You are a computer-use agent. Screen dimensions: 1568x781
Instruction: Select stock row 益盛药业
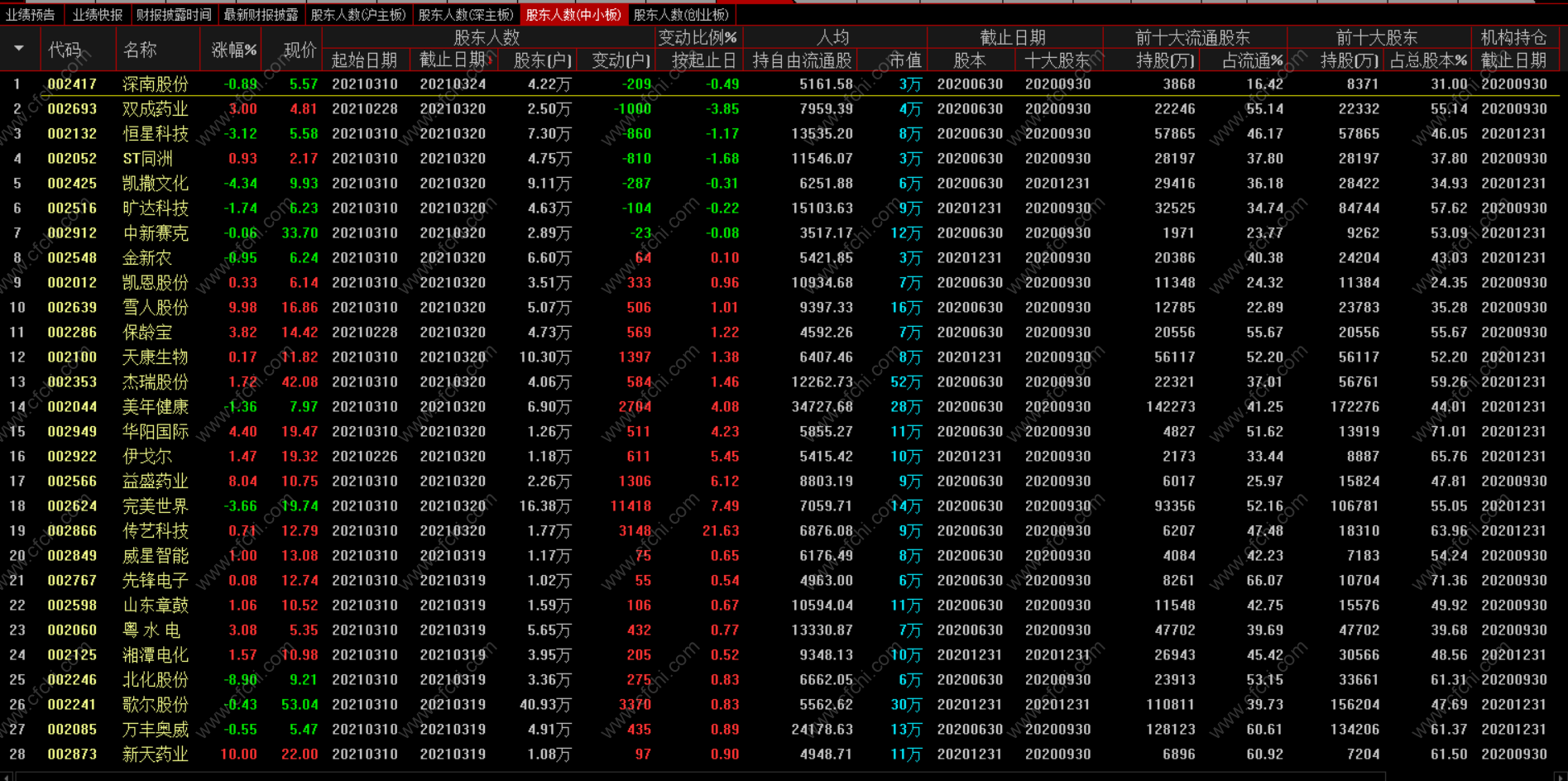[779, 482]
